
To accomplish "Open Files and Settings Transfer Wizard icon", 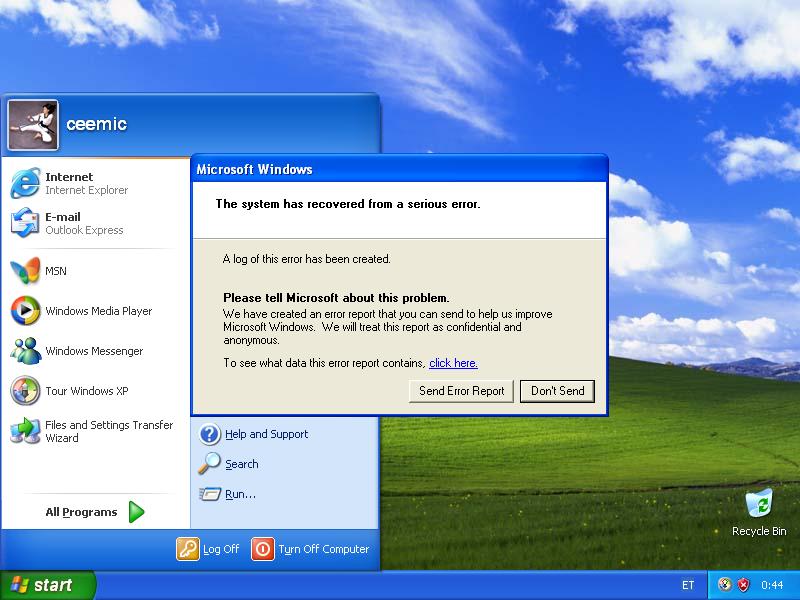I will [25, 431].
